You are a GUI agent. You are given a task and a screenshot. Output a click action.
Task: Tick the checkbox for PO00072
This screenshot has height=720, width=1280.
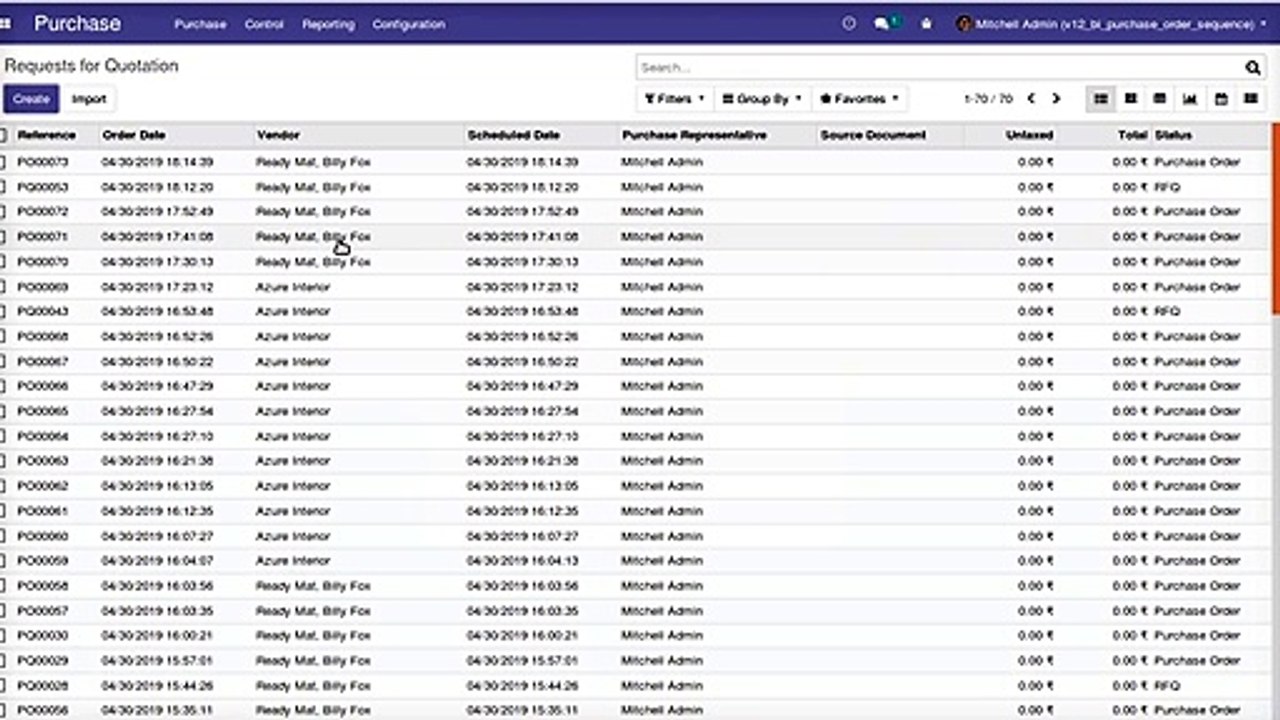pyautogui.click(x=3, y=212)
